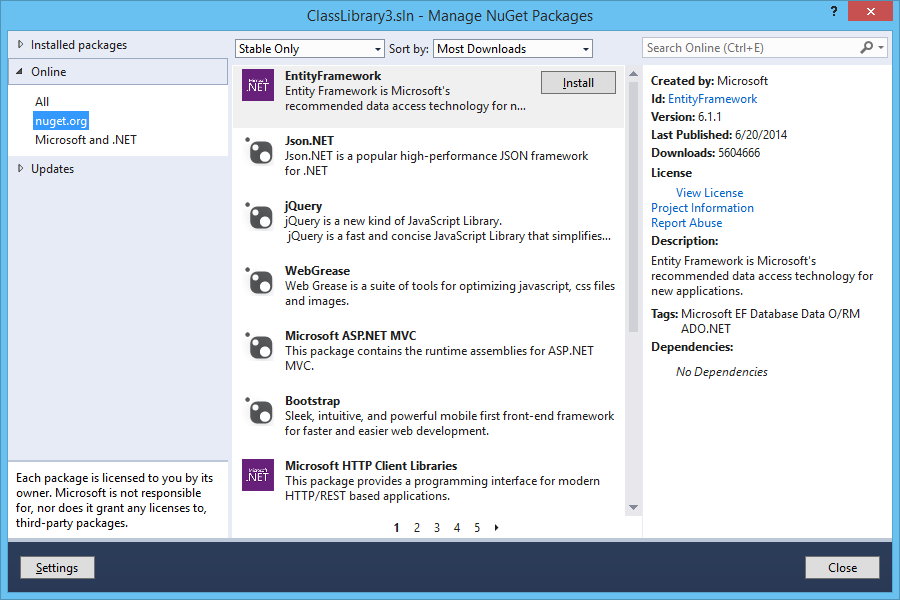The height and width of the screenshot is (600, 900).
Task: Open the View License link
Action: point(709,192)
